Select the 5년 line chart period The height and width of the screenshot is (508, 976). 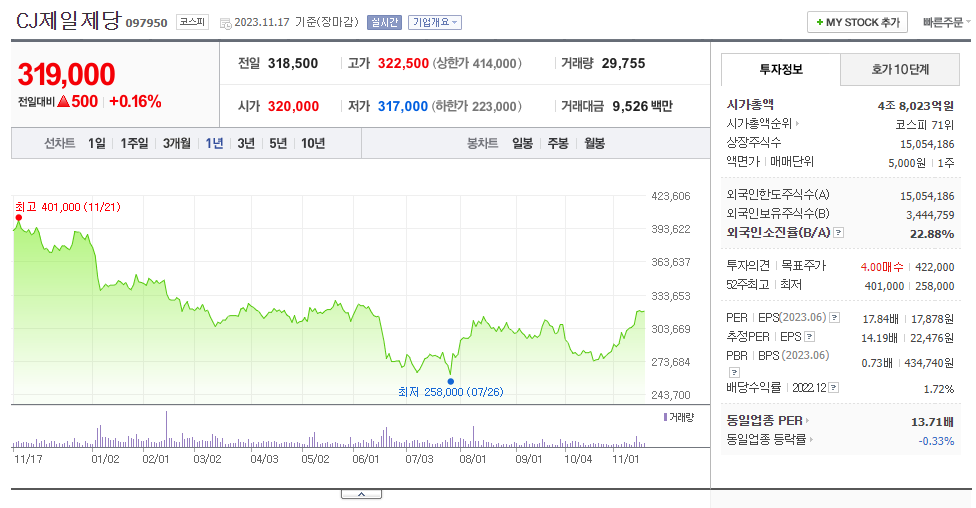pos(278,143)
